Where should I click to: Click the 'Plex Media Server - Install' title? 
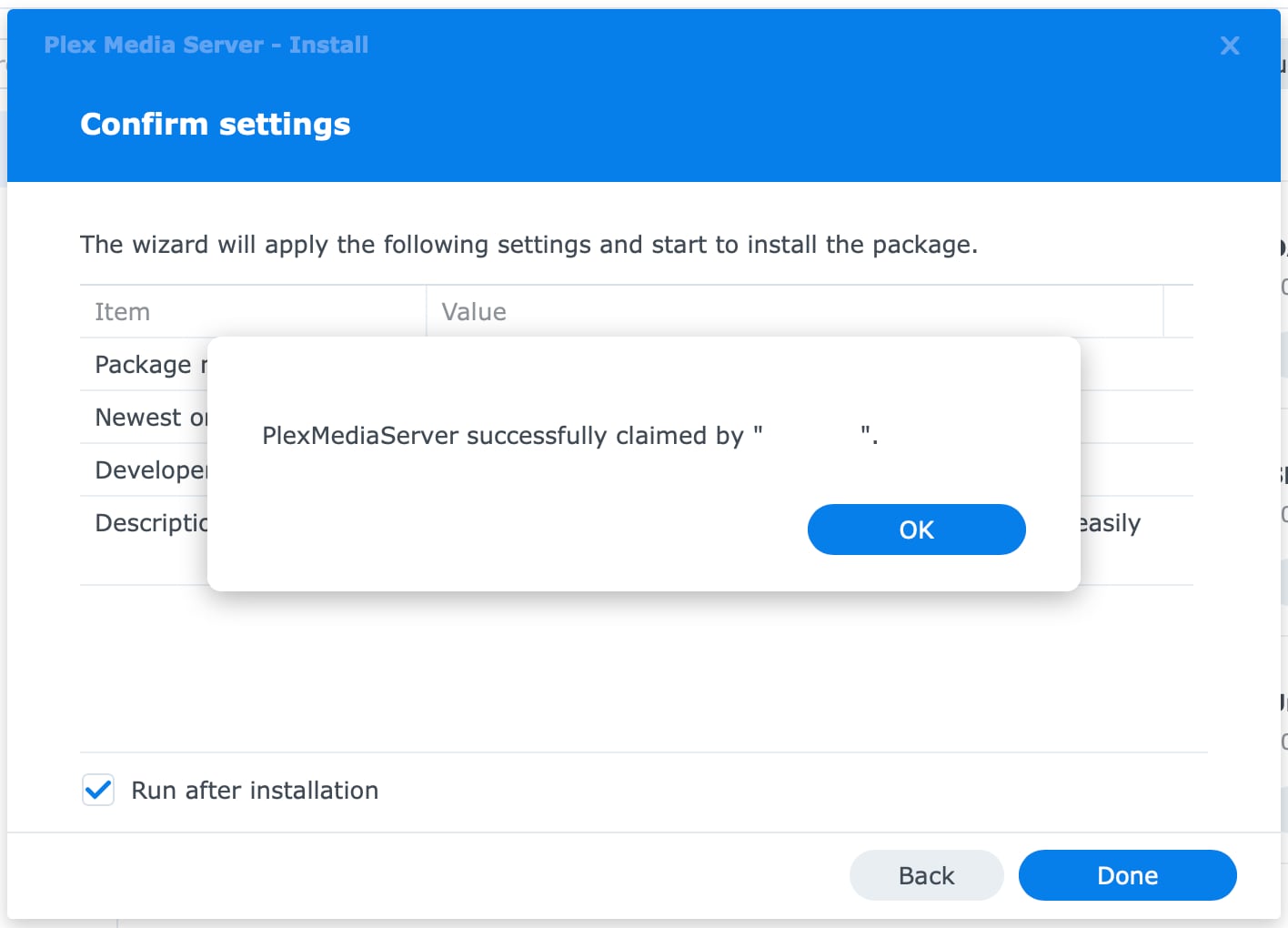(x=206, y=45)
